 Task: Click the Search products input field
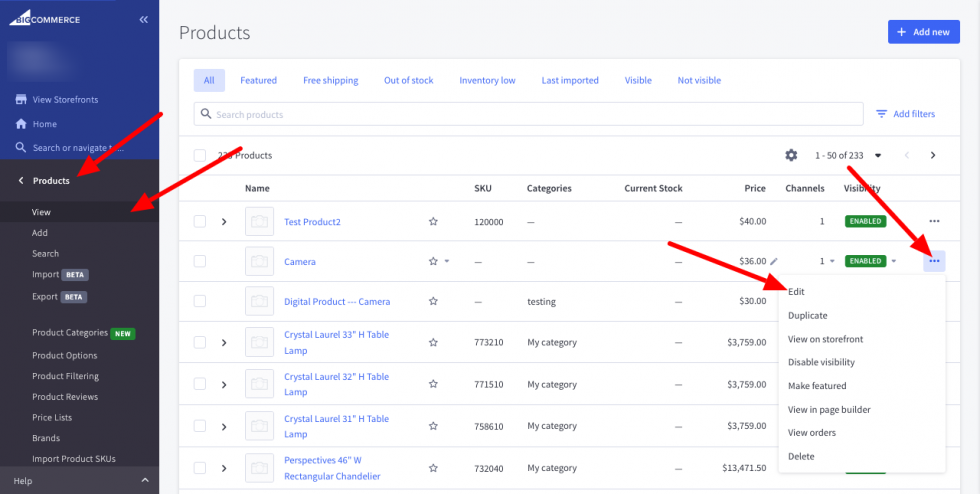coord(530,114)
